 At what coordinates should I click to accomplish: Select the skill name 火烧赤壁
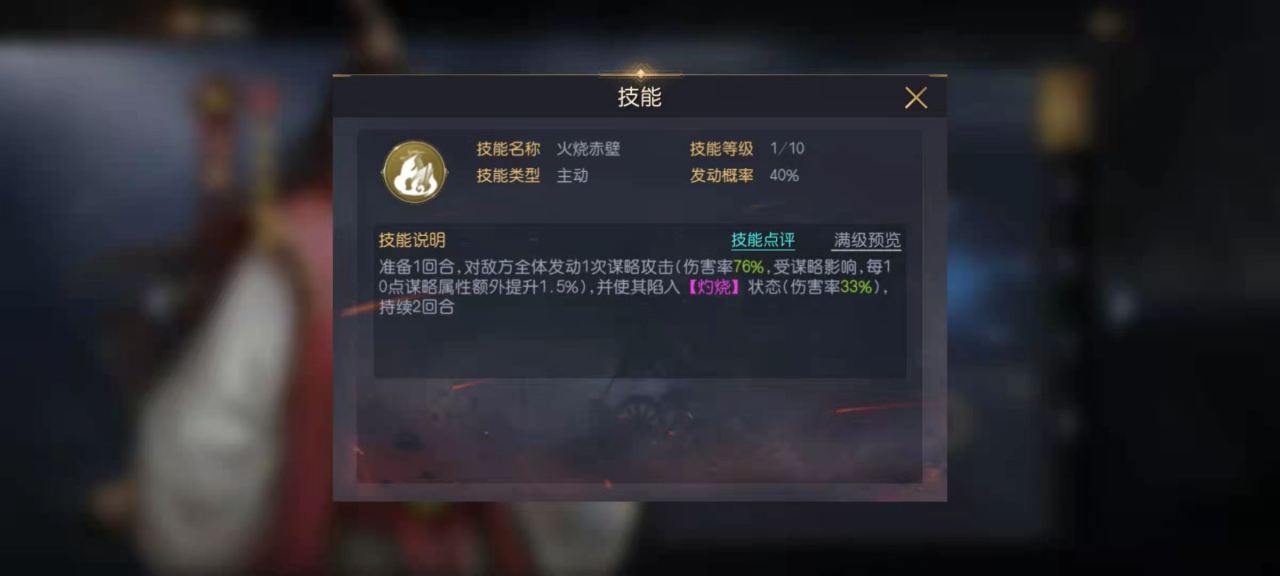click(x=588, y=149)
